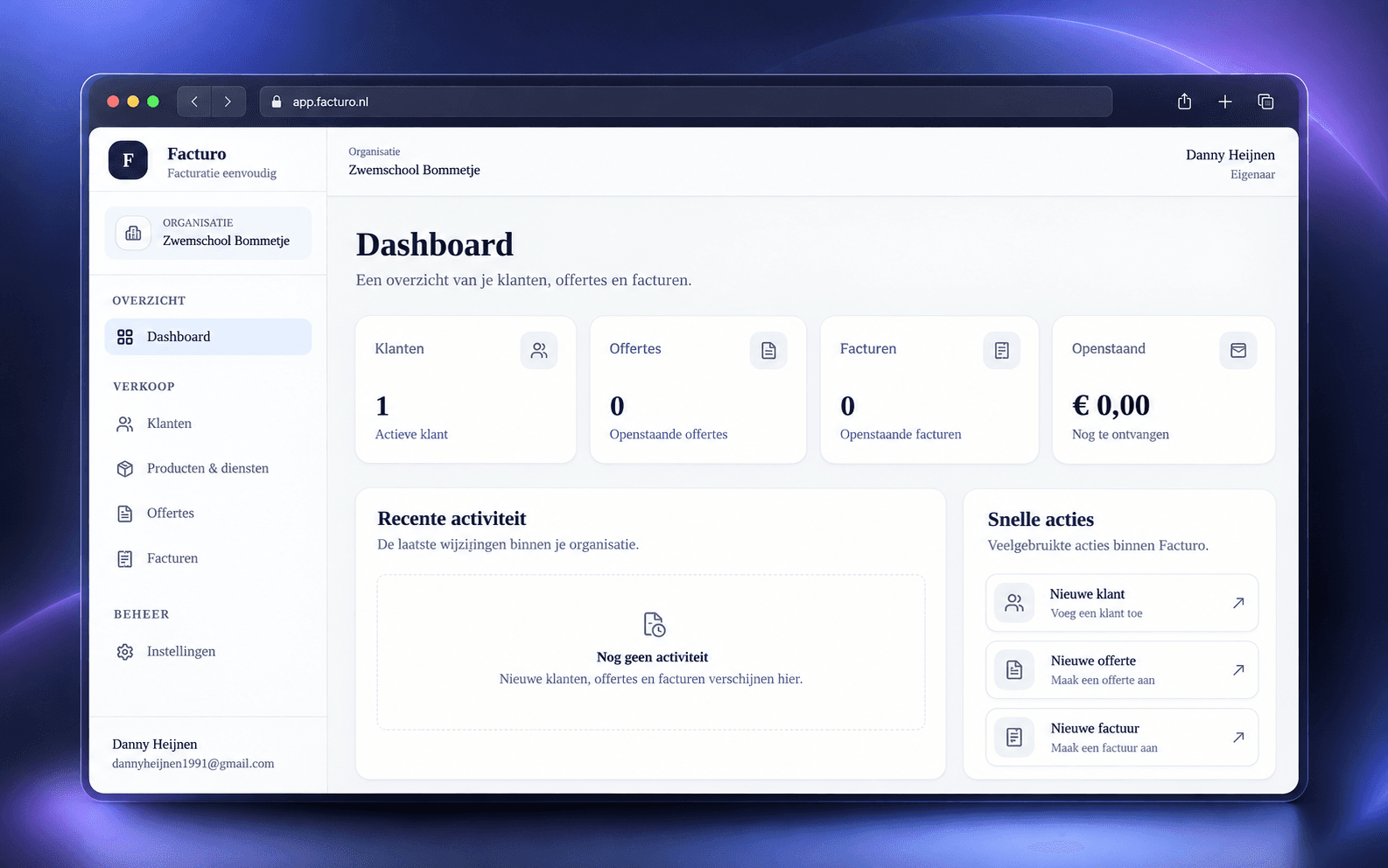Open Producten & diensten in the sidebar
1388x868 pixels.
(x=208, y=468)
